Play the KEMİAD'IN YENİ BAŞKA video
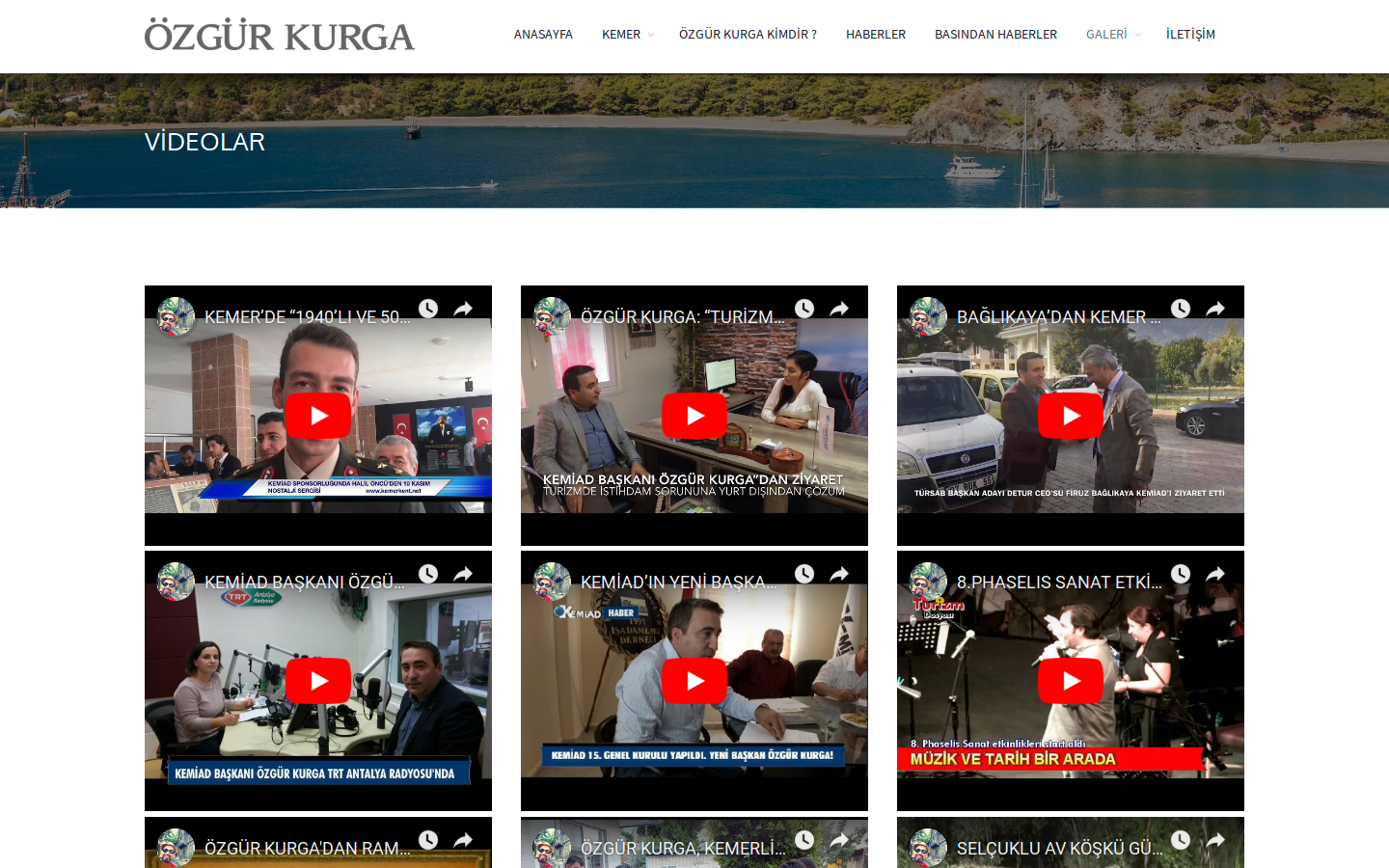 [x=694, y=681]
